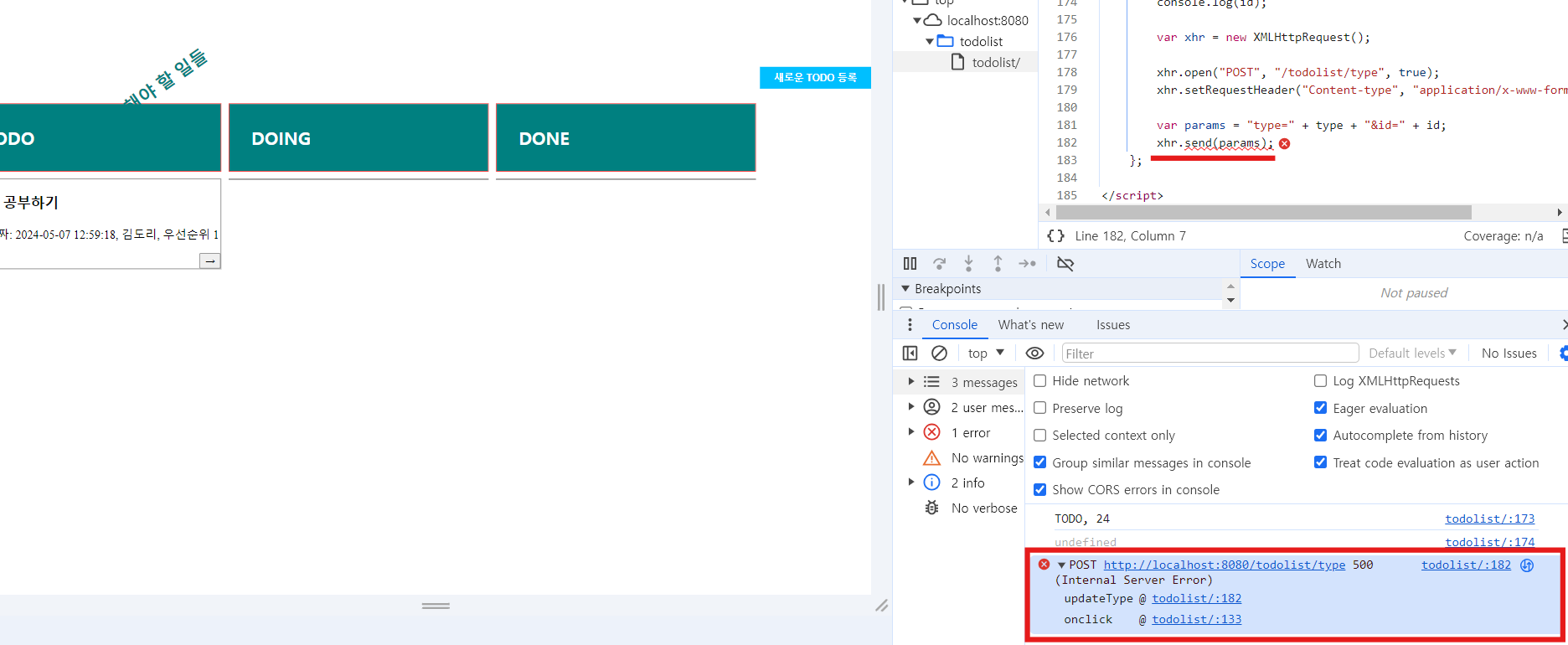1568x645 pixels.
Task: Select the Console drawer tab
Action: pyautogui.click(x=955, y=325)
